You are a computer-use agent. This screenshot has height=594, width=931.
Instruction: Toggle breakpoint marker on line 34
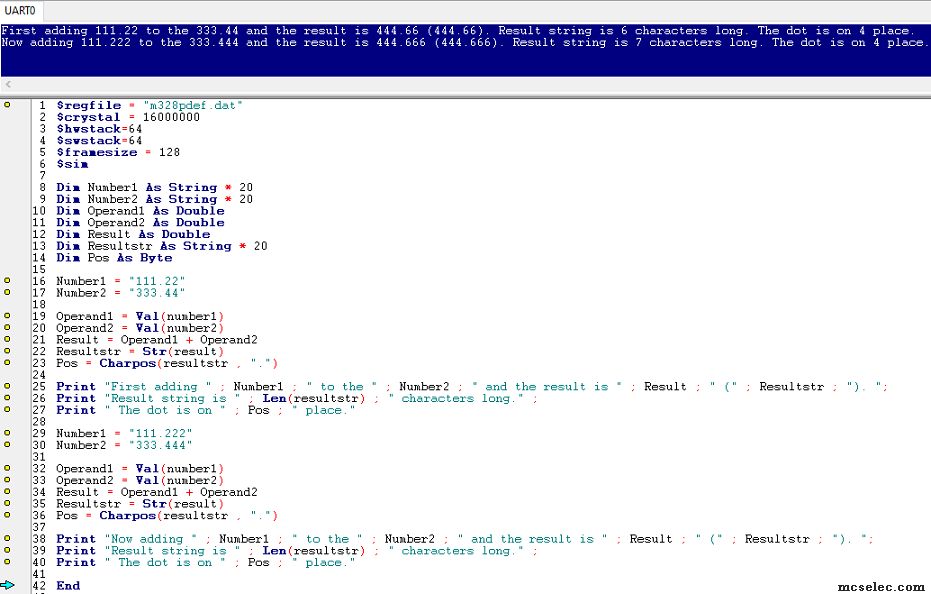click(8, 491)
